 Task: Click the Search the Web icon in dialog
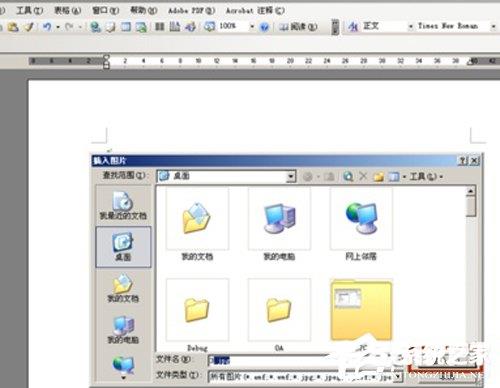(x=348, y=176)
